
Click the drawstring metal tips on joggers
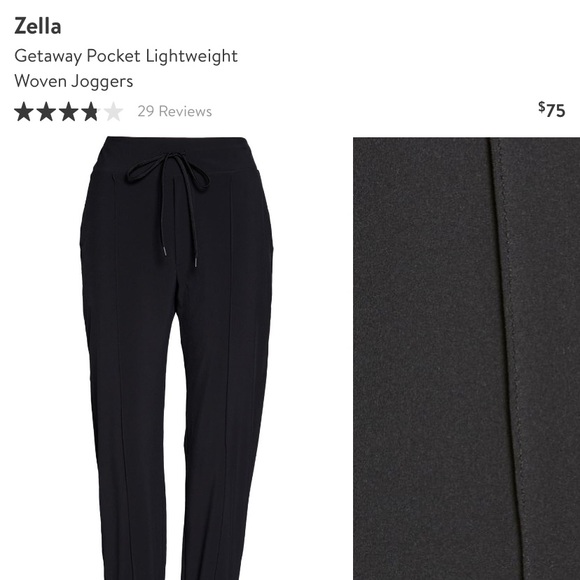[179, 257]
